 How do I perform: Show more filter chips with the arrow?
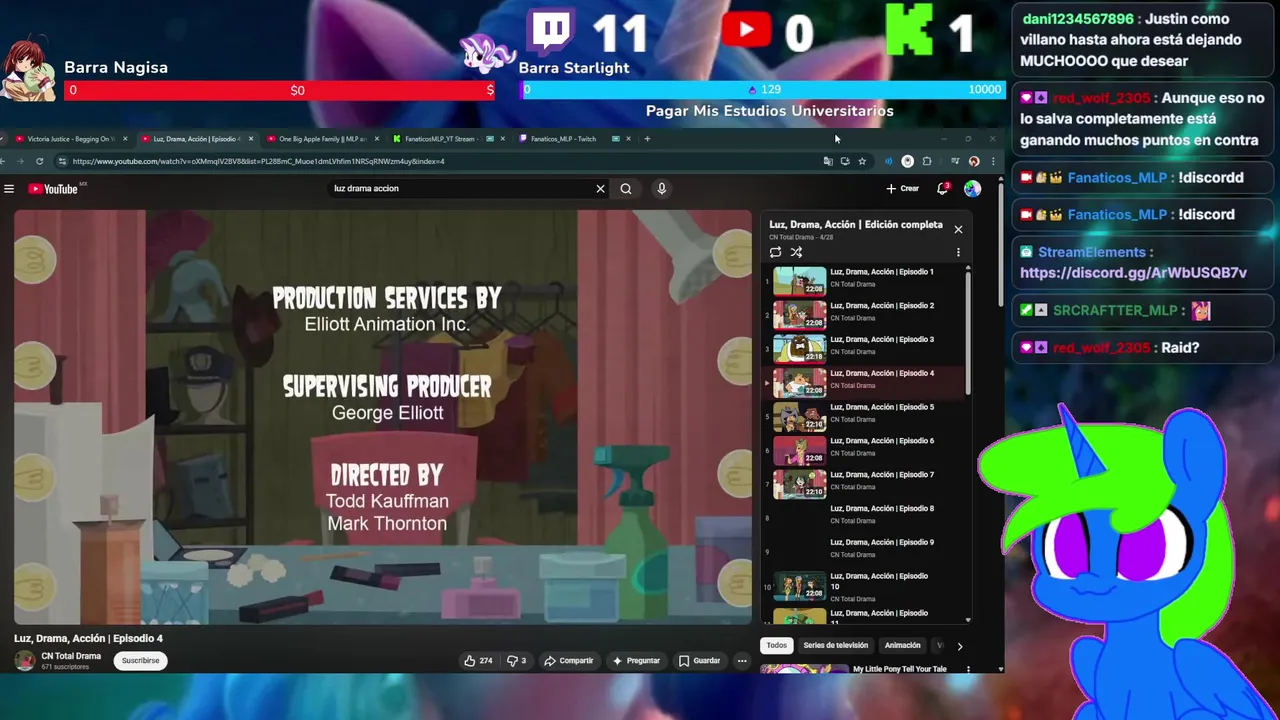[960, 646]
